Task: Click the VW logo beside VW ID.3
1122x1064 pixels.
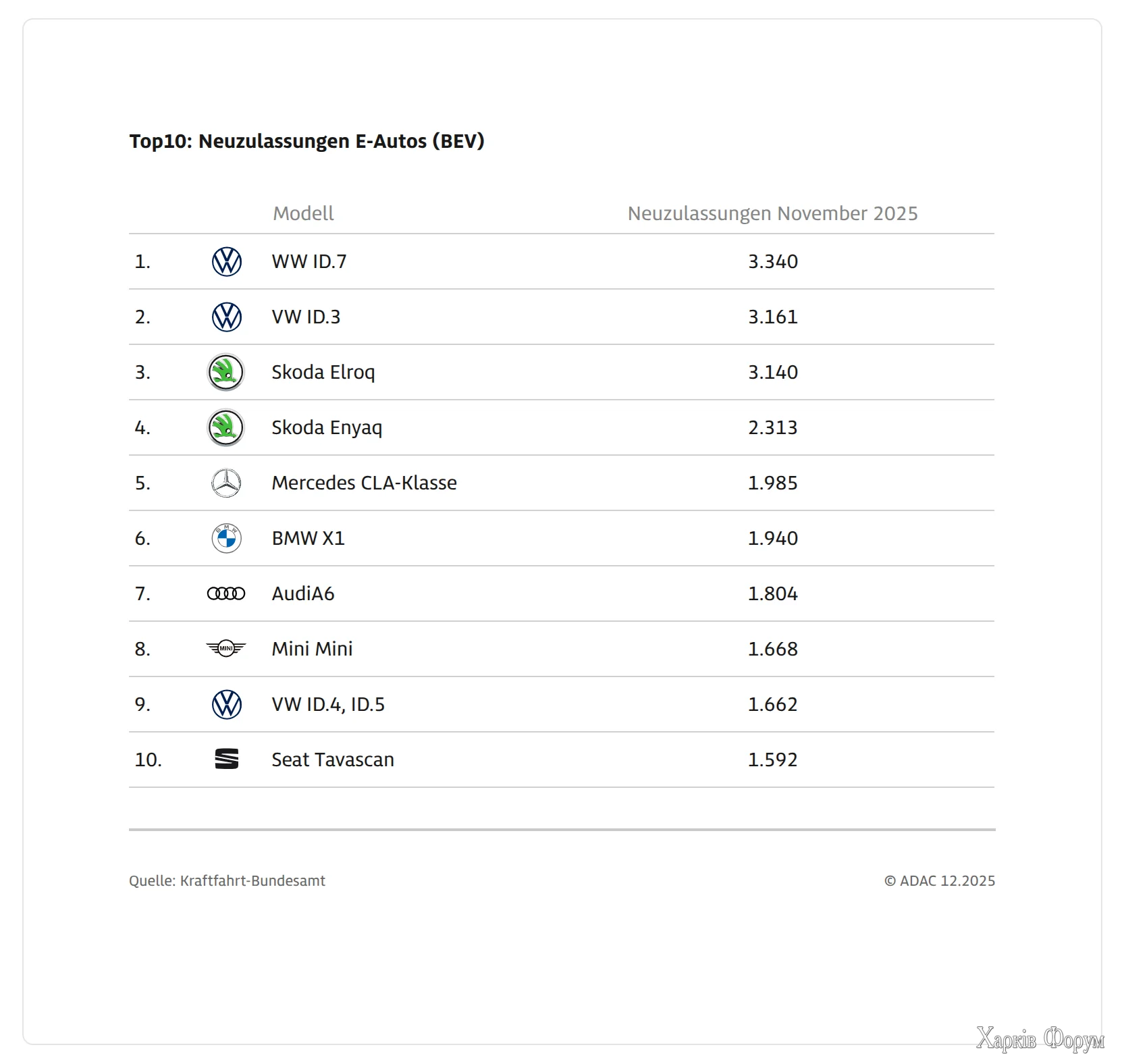Action: (226, 317)
